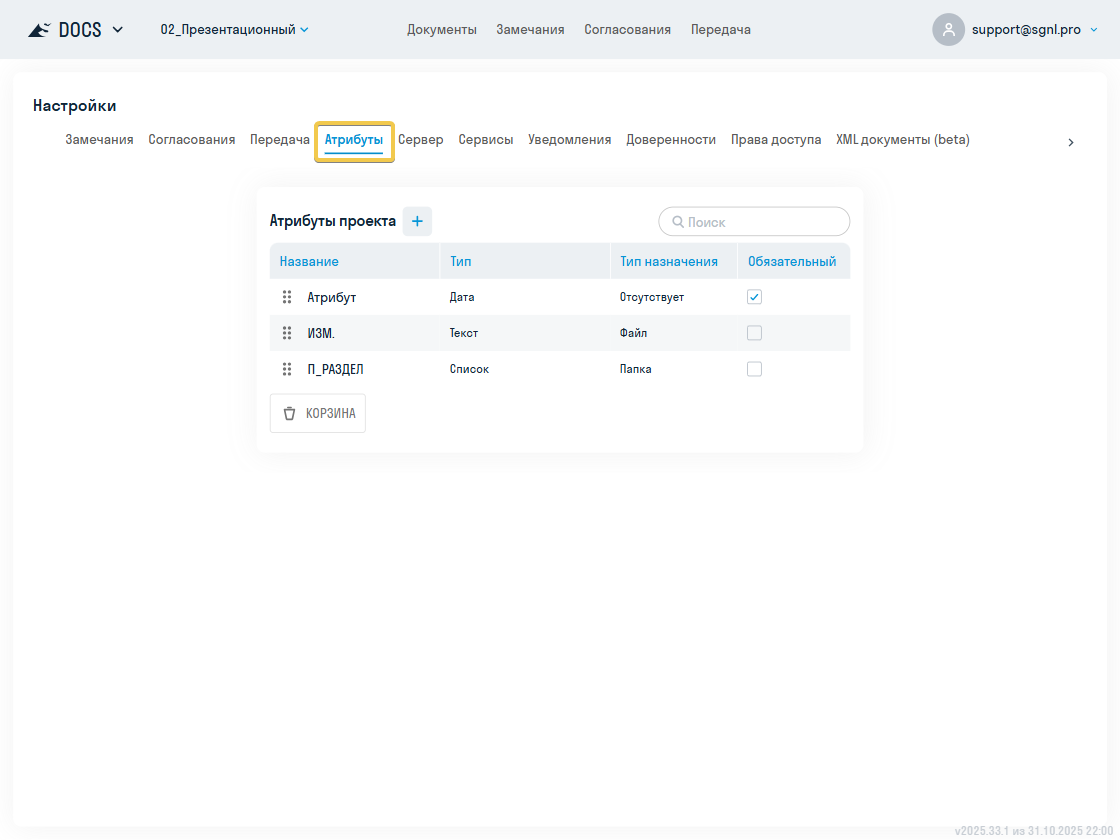
Task: Enable Обязательный checkbox for ИЗМ. row
Action: click(754, 333)
